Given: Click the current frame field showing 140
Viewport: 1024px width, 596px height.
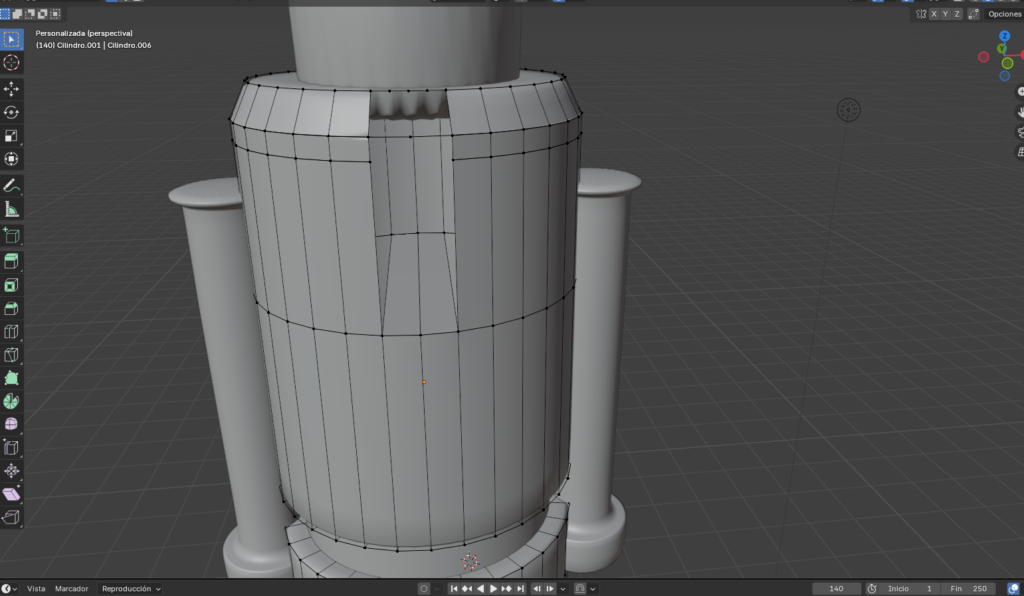Looking at the screenshot, I should (x=837, y=589).
